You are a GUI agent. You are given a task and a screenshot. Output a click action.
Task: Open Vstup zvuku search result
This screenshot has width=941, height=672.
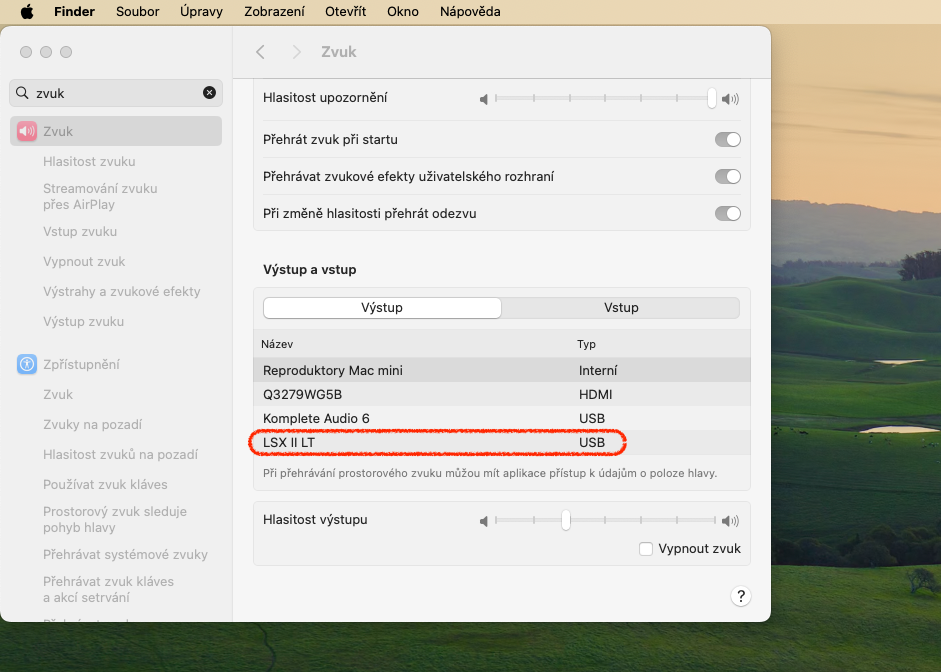pyautogui.click(x=80, y=231)
